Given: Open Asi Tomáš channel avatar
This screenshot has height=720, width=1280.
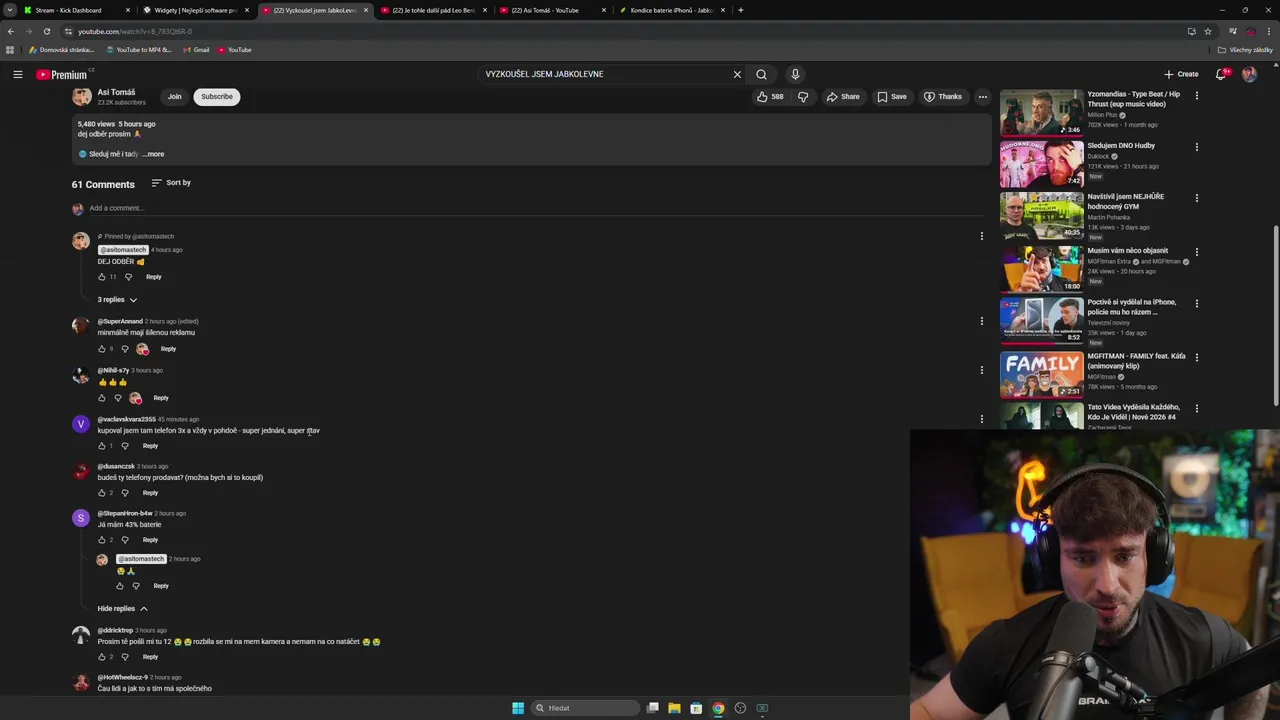Looking at the screenshot, I should click(x=81, y=96).
